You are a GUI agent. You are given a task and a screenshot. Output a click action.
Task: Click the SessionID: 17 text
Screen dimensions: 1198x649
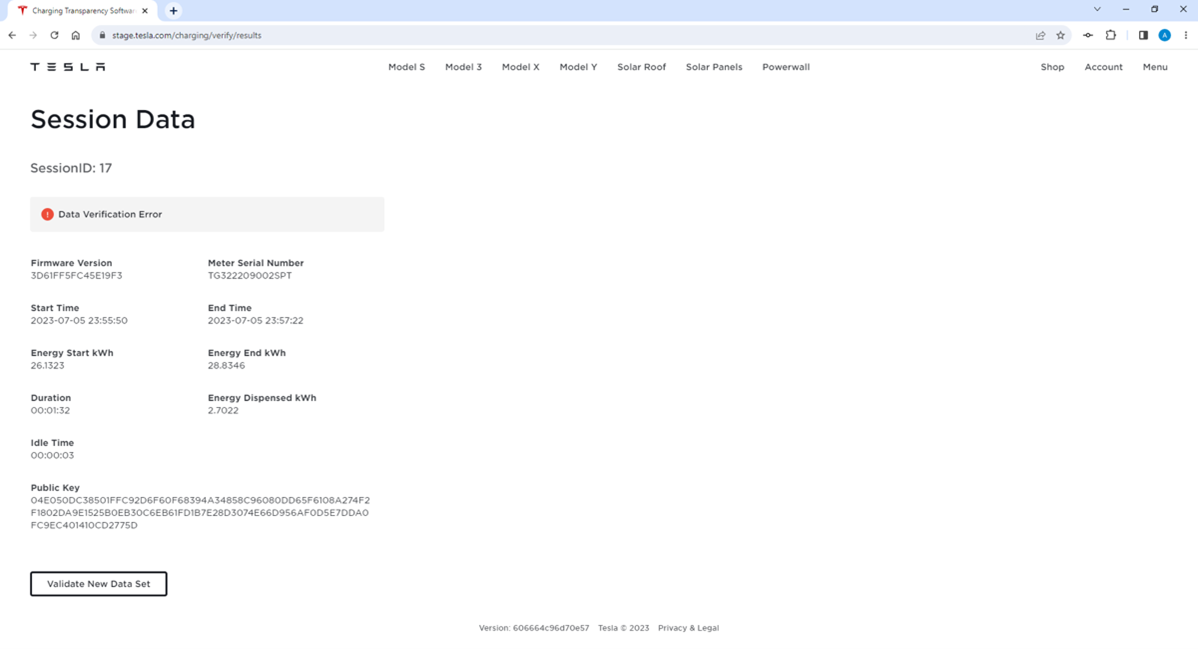click(x=71, y=168)
